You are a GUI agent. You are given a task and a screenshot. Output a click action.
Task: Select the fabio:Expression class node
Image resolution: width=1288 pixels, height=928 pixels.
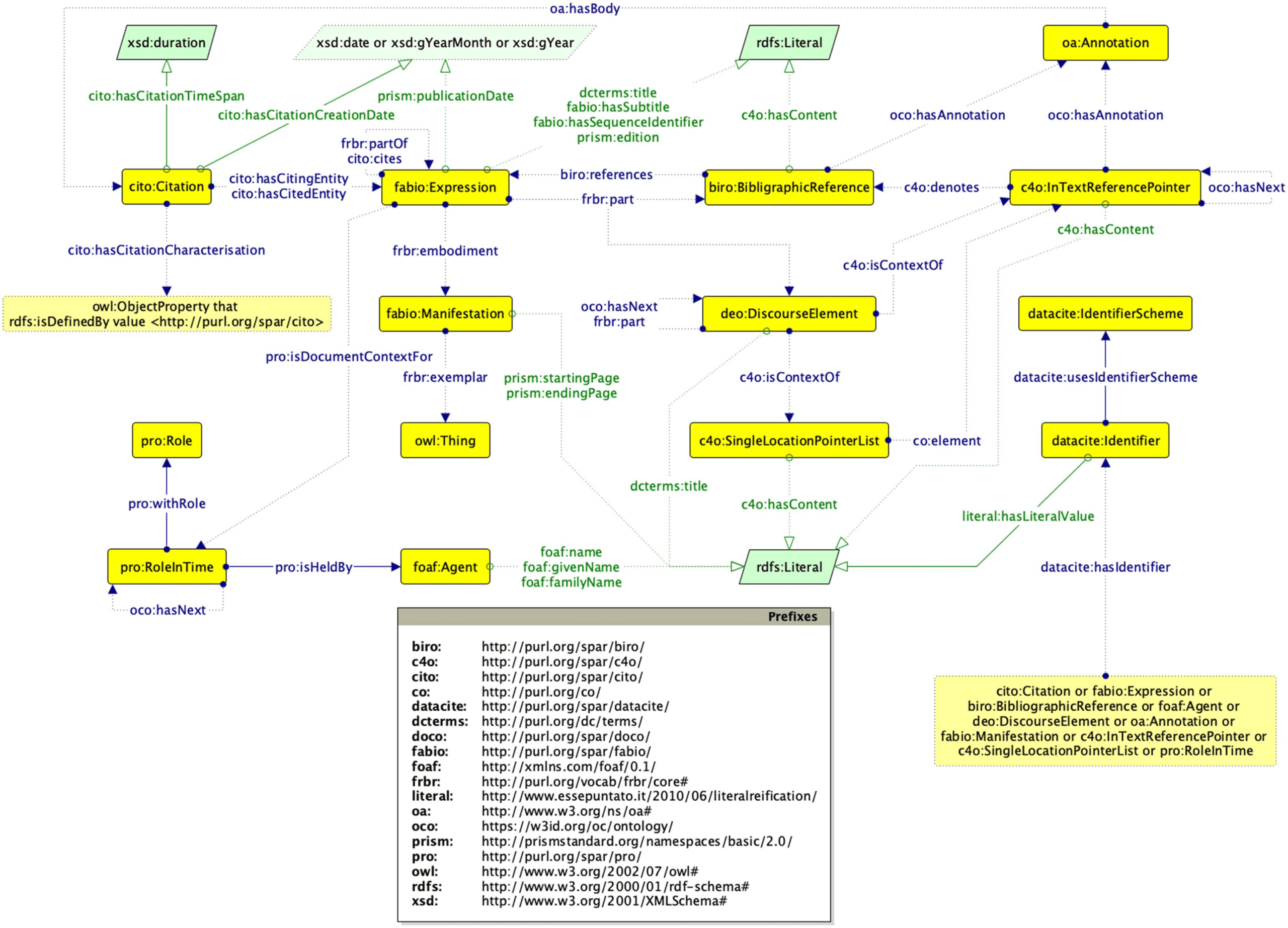pos(445,187)
